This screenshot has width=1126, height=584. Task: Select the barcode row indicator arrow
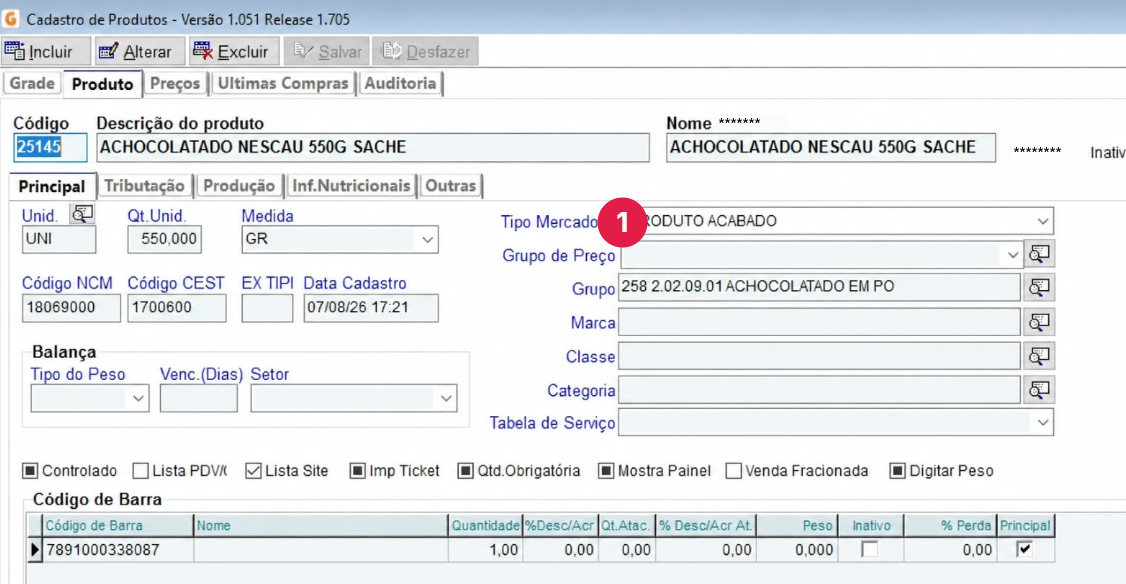tap(34, 550)
